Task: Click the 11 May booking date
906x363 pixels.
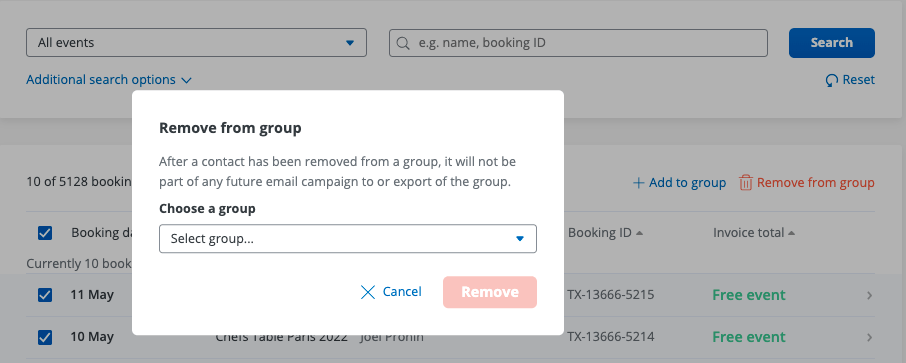Action: click(x=92, y=295)
